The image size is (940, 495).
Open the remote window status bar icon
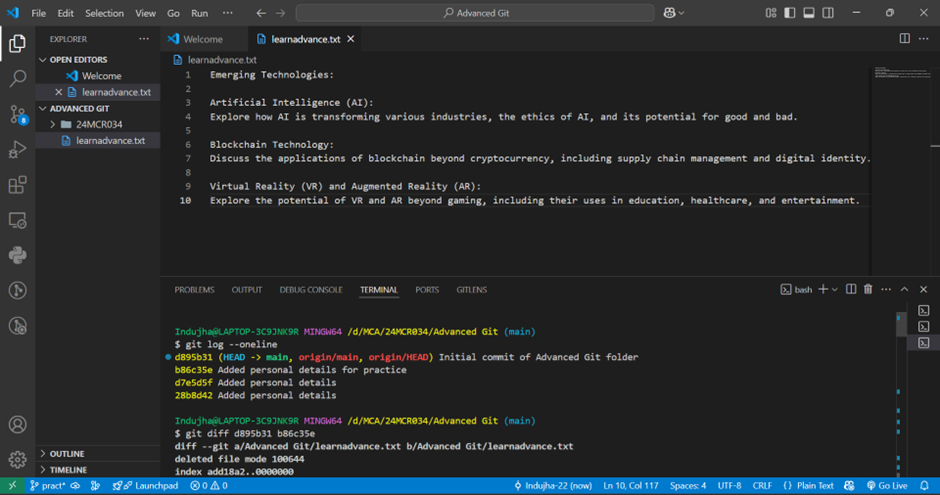(x=12, y=485)
